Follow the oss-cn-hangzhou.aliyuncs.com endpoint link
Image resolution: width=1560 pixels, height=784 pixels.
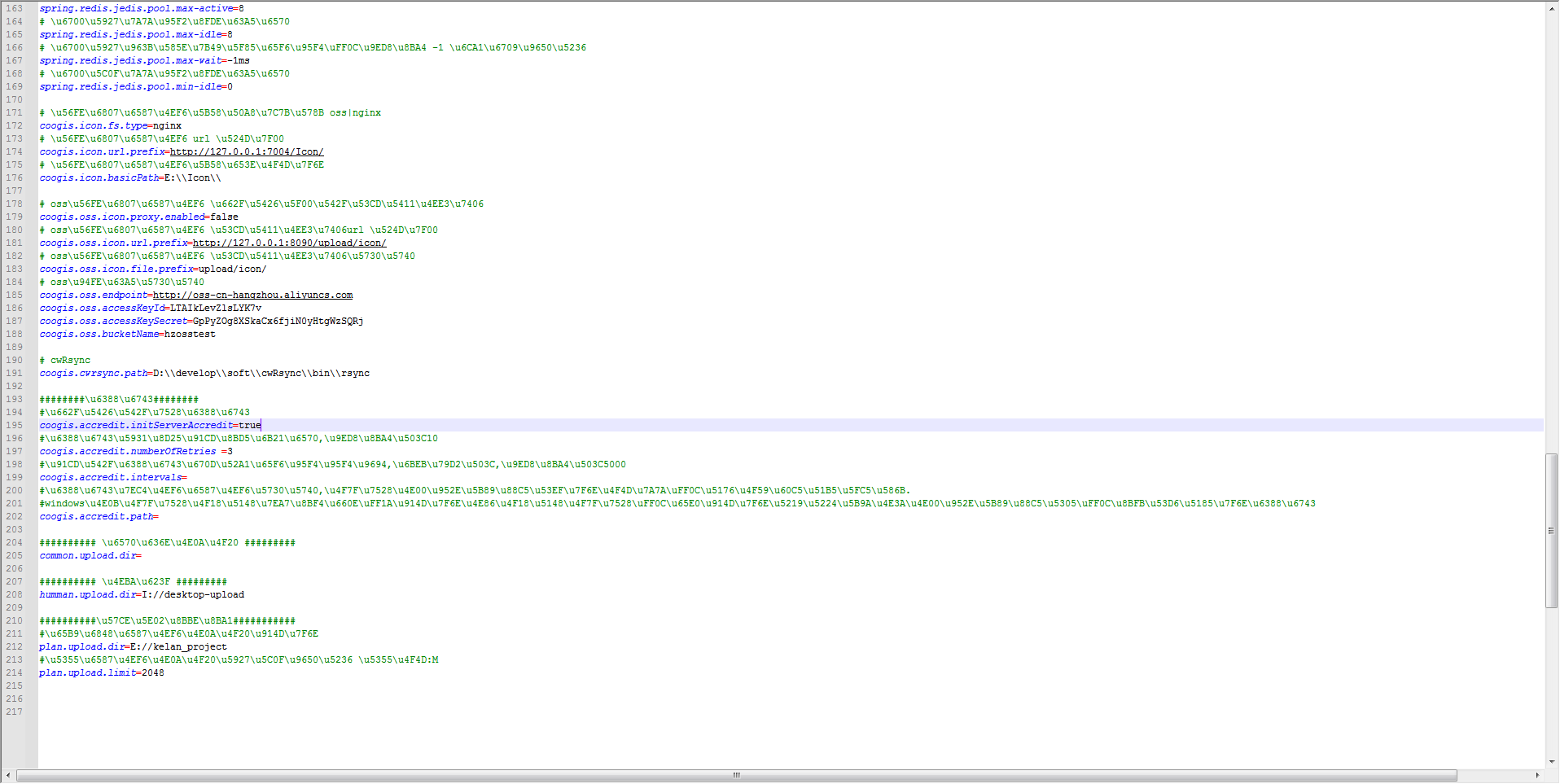coord(252,295)
